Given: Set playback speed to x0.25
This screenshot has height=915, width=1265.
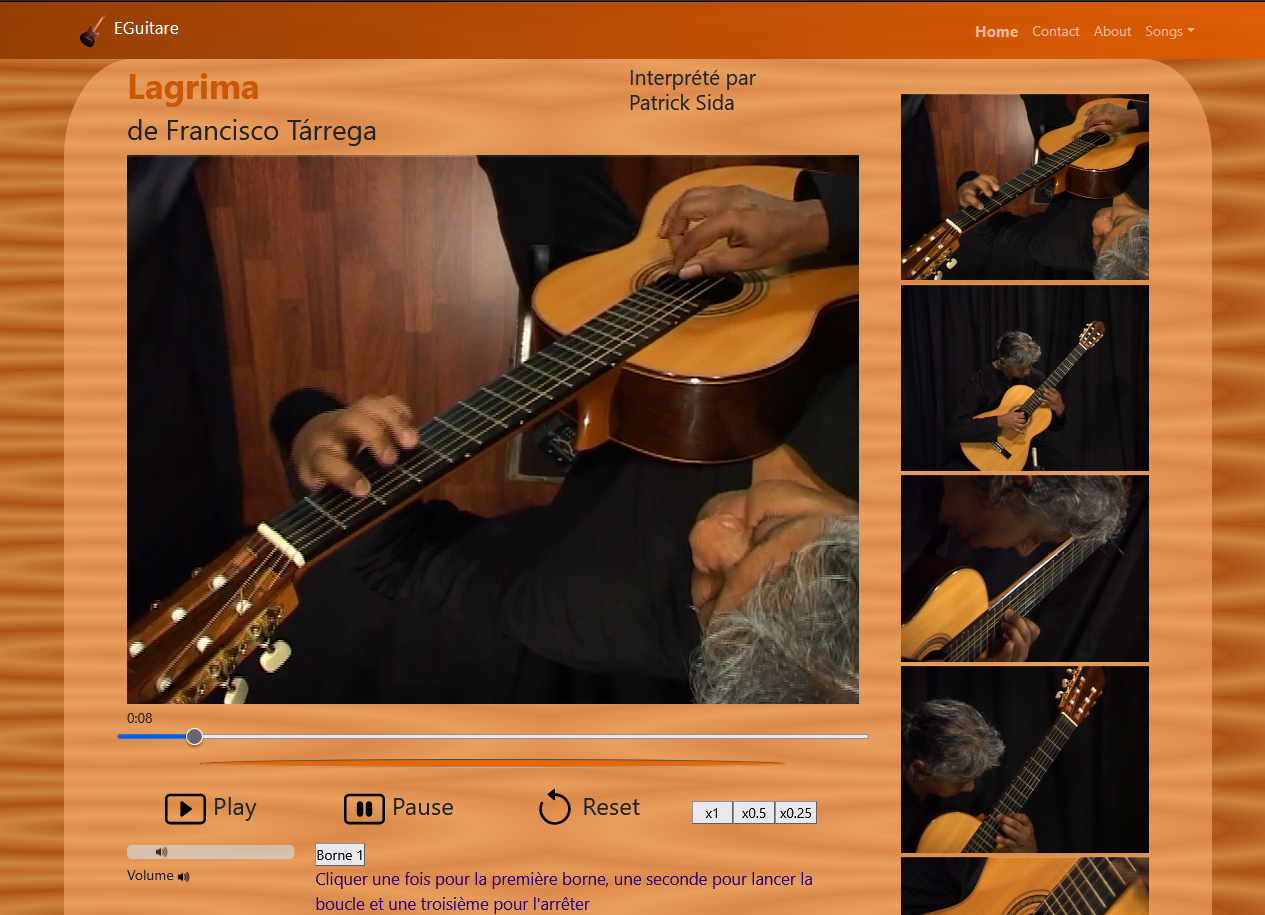Looking at the screenshot, I should point(796,813).
